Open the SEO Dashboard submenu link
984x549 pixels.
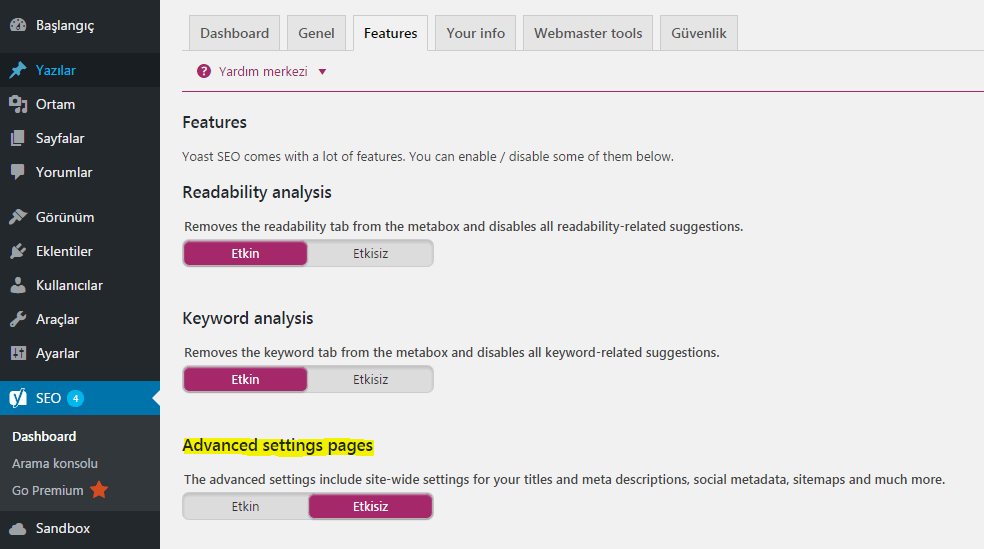point(44,436)
